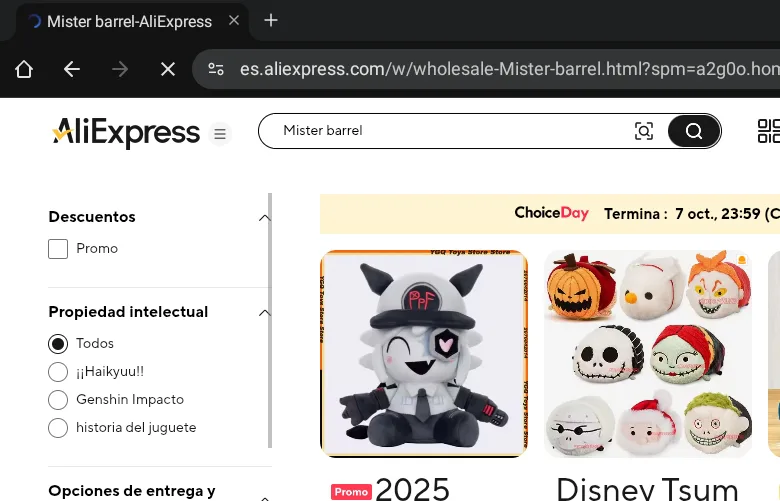Navigate back to previous page
This screenshot has width=780, height=501.
tap(72, 69)
